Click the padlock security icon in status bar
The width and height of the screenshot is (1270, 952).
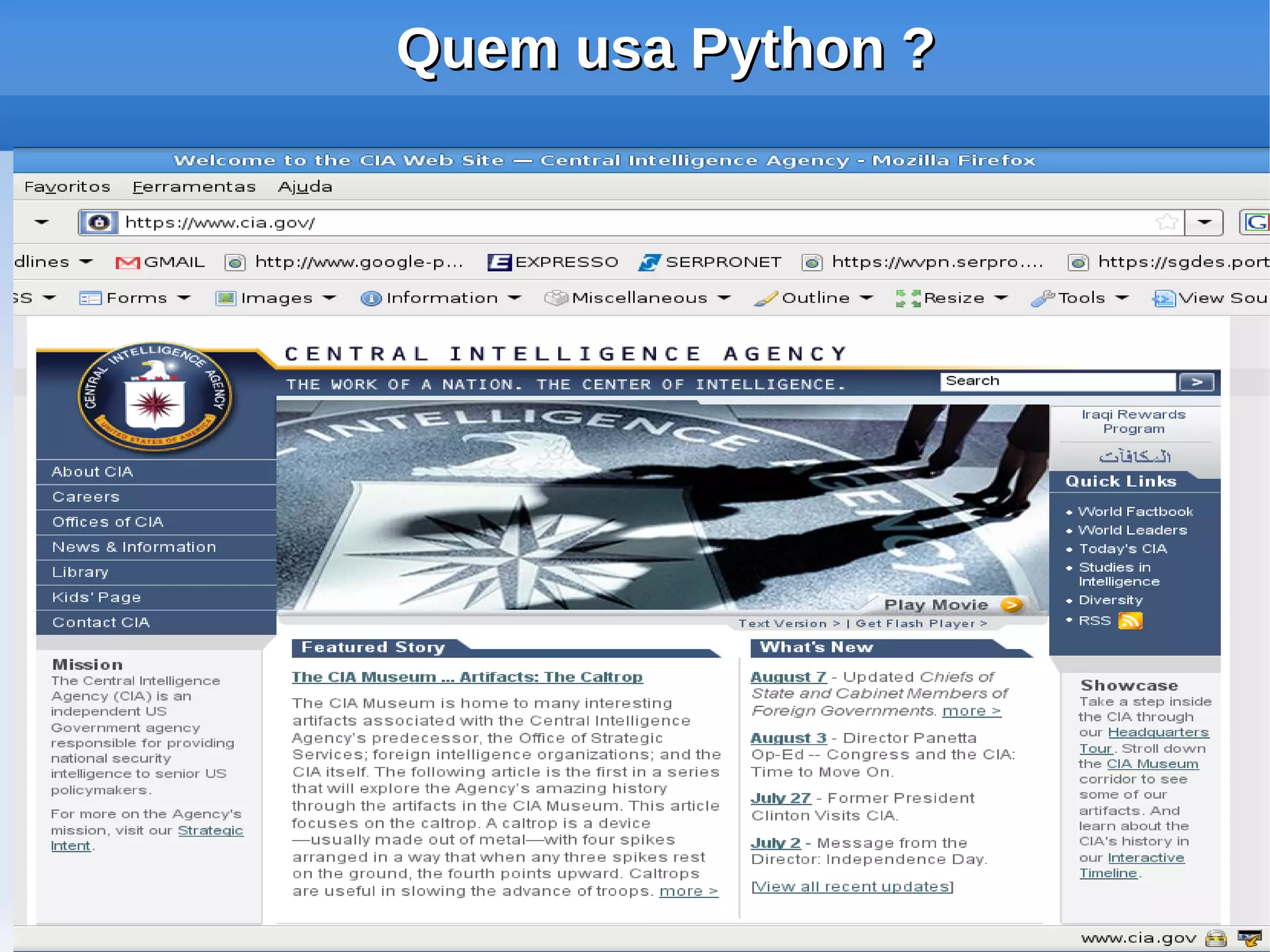tap(1216, 939)
